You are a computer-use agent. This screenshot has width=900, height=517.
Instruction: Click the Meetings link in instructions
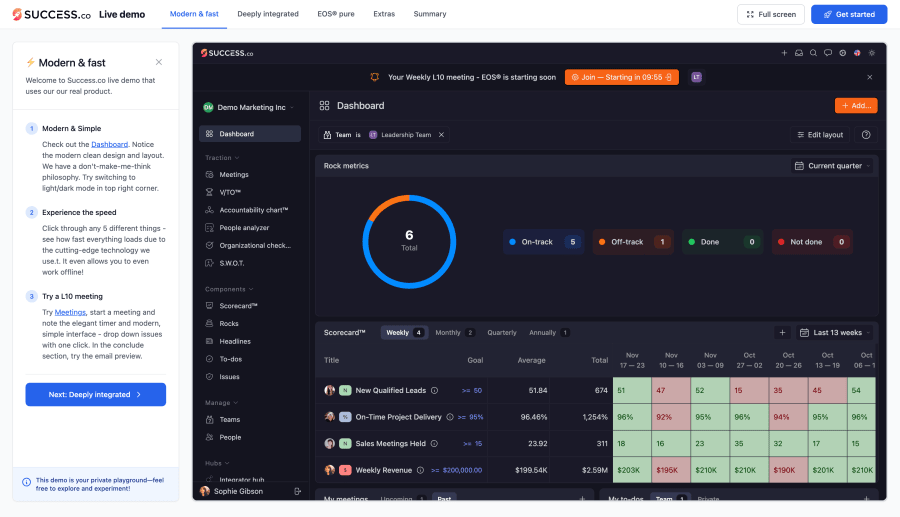tap(70, 313)
